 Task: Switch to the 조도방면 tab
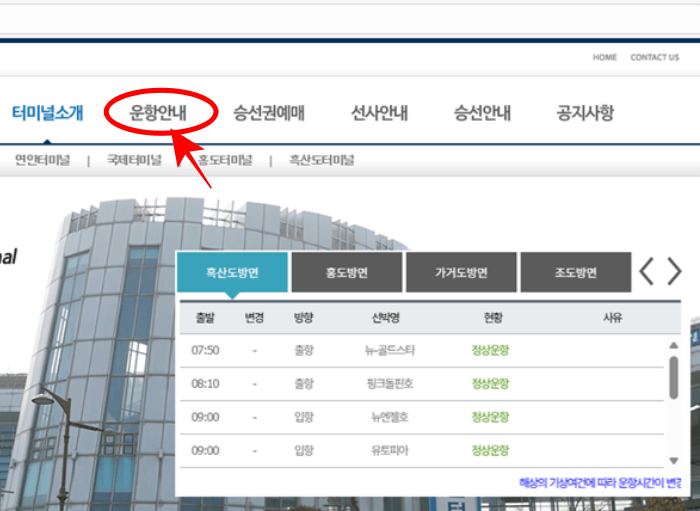576,272
